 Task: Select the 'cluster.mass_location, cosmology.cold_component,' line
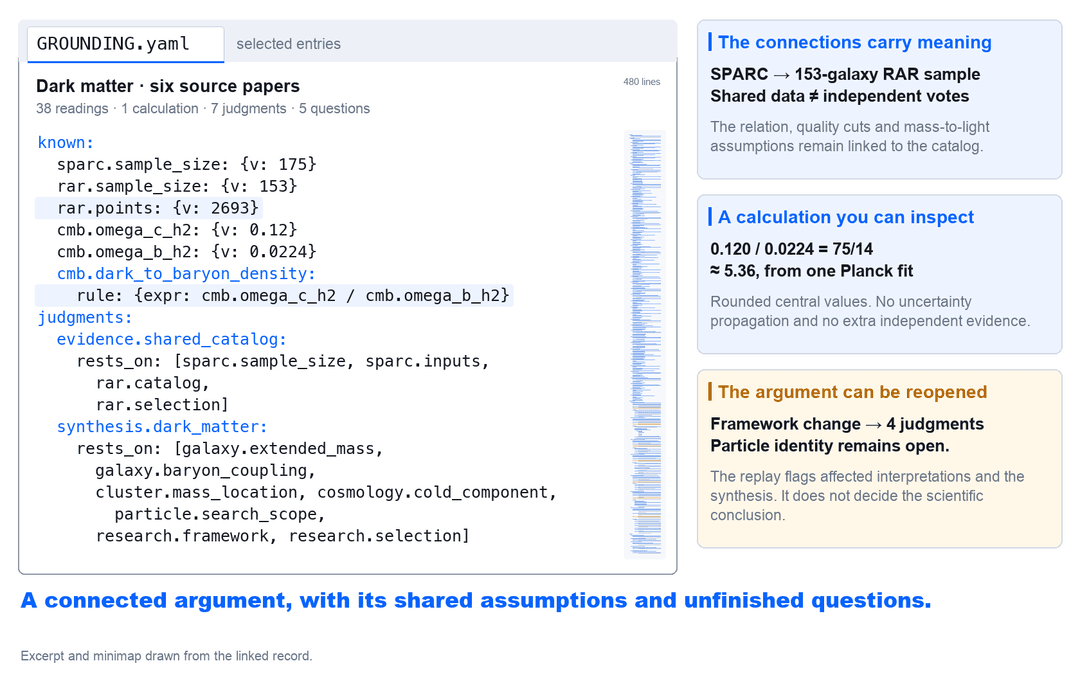326,493
